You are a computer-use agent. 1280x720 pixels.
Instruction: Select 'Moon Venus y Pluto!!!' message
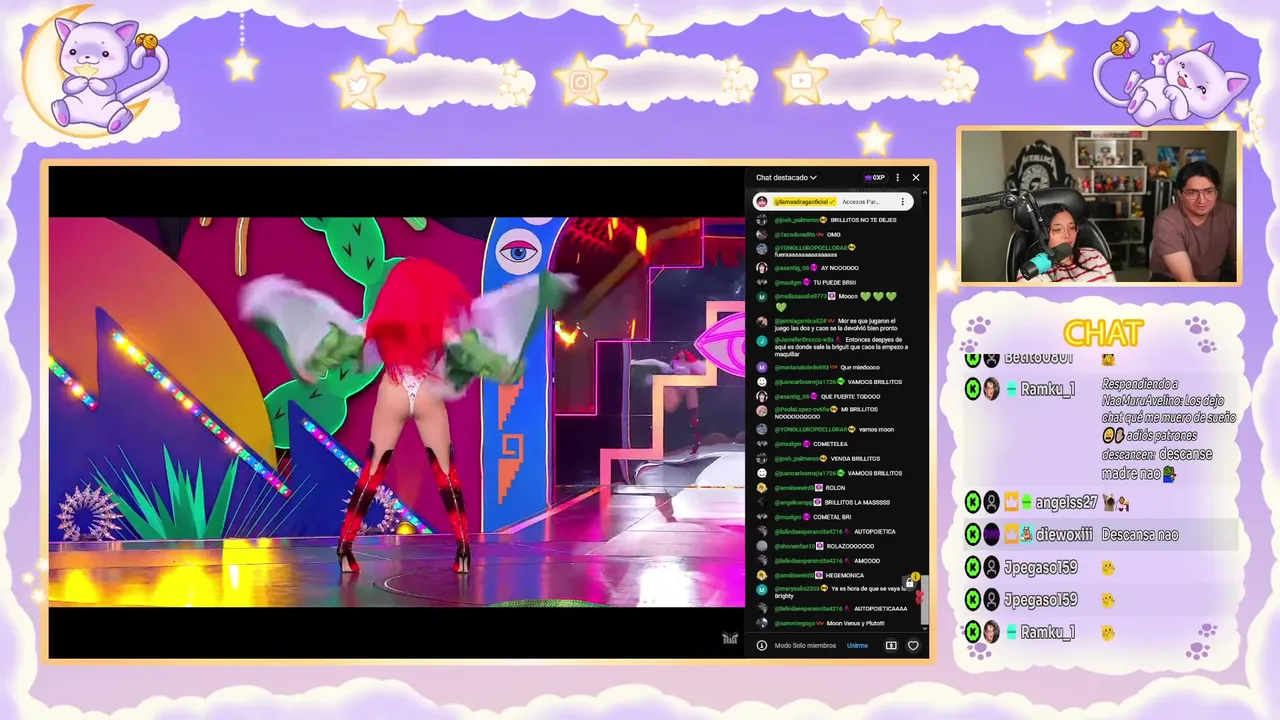pos(855,624)
